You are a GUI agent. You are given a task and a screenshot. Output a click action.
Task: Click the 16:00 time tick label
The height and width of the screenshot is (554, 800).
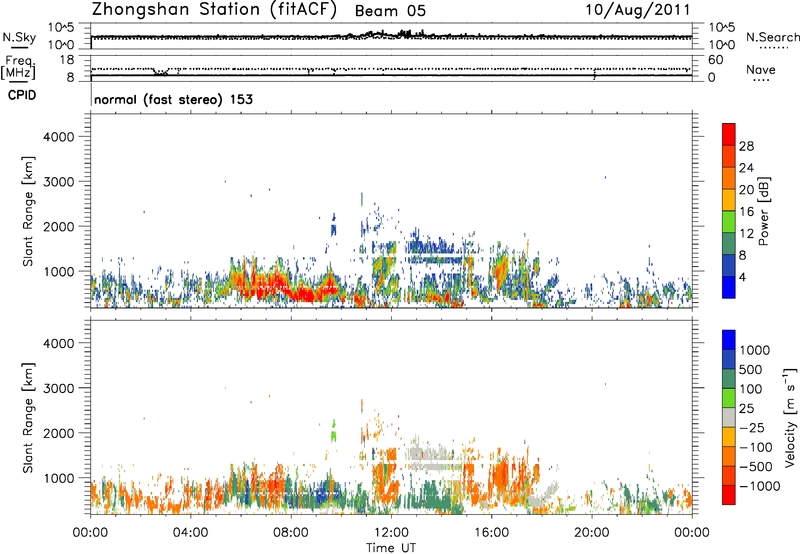pos(491,533)
